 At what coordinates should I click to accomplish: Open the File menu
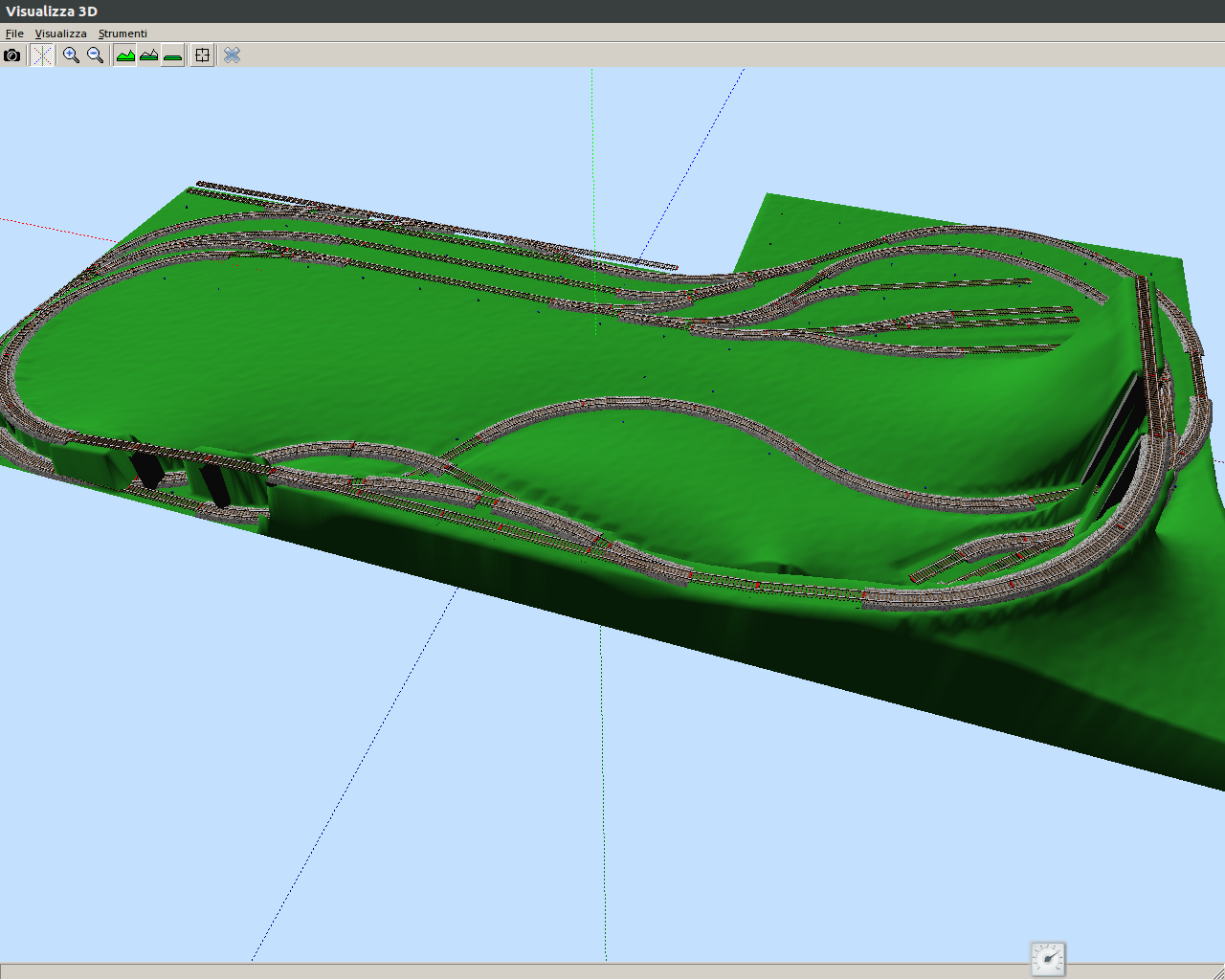[14, 33]
